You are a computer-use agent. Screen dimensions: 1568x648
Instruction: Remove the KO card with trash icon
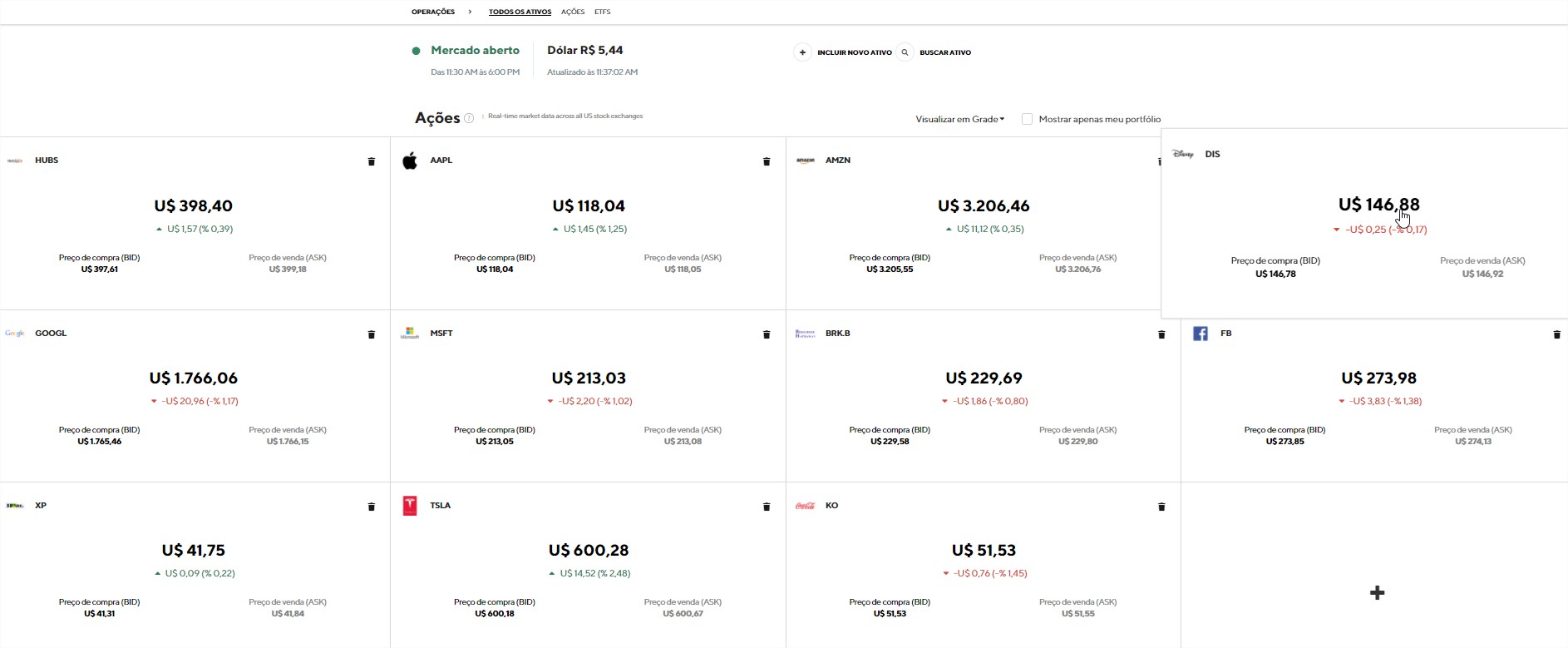[1161, 507]
